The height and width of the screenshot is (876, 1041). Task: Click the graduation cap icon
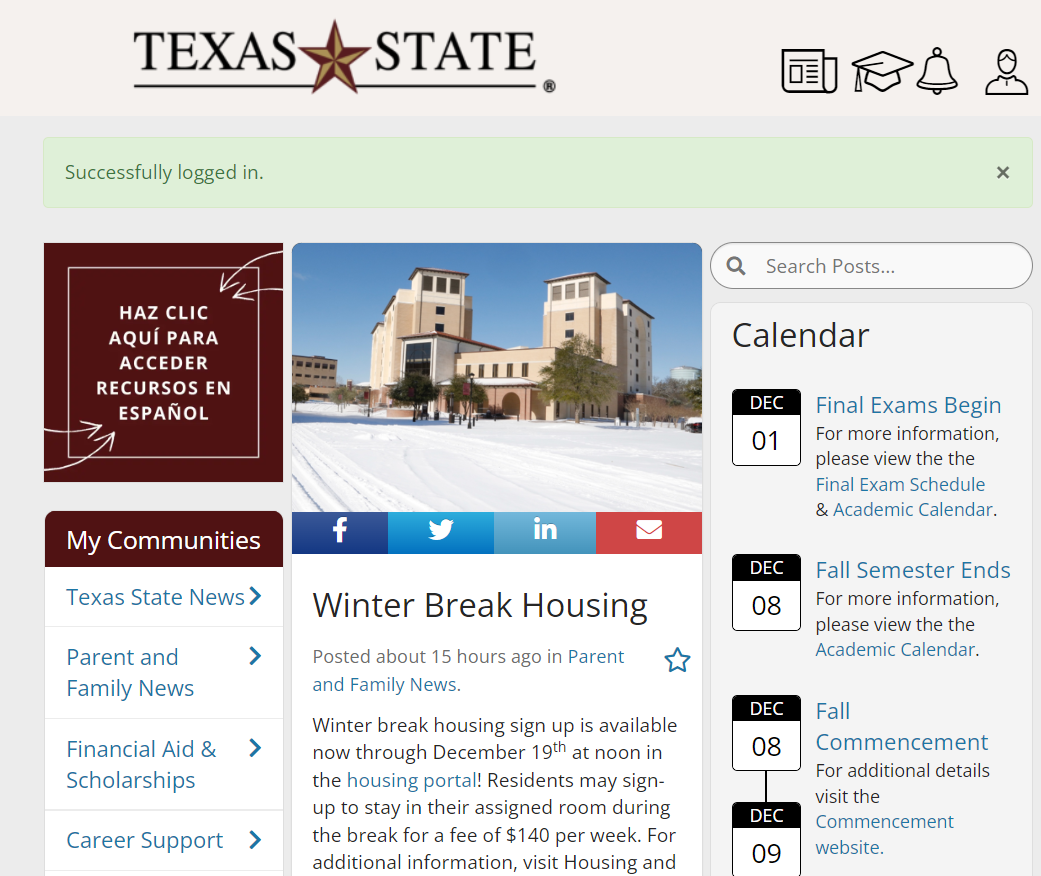[x=881, y=72]
